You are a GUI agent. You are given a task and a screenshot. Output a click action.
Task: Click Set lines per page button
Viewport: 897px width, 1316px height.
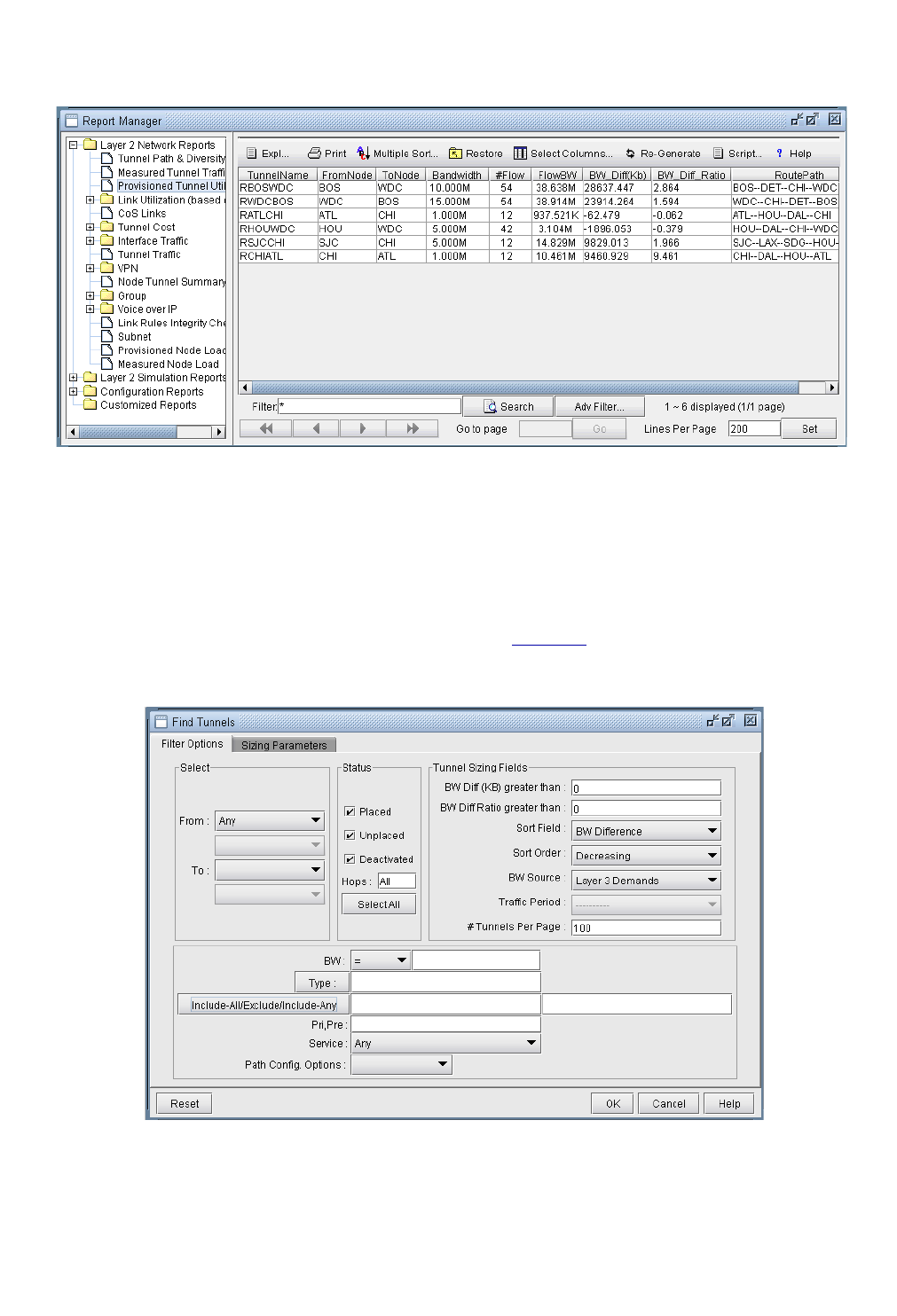click(809, 428)
